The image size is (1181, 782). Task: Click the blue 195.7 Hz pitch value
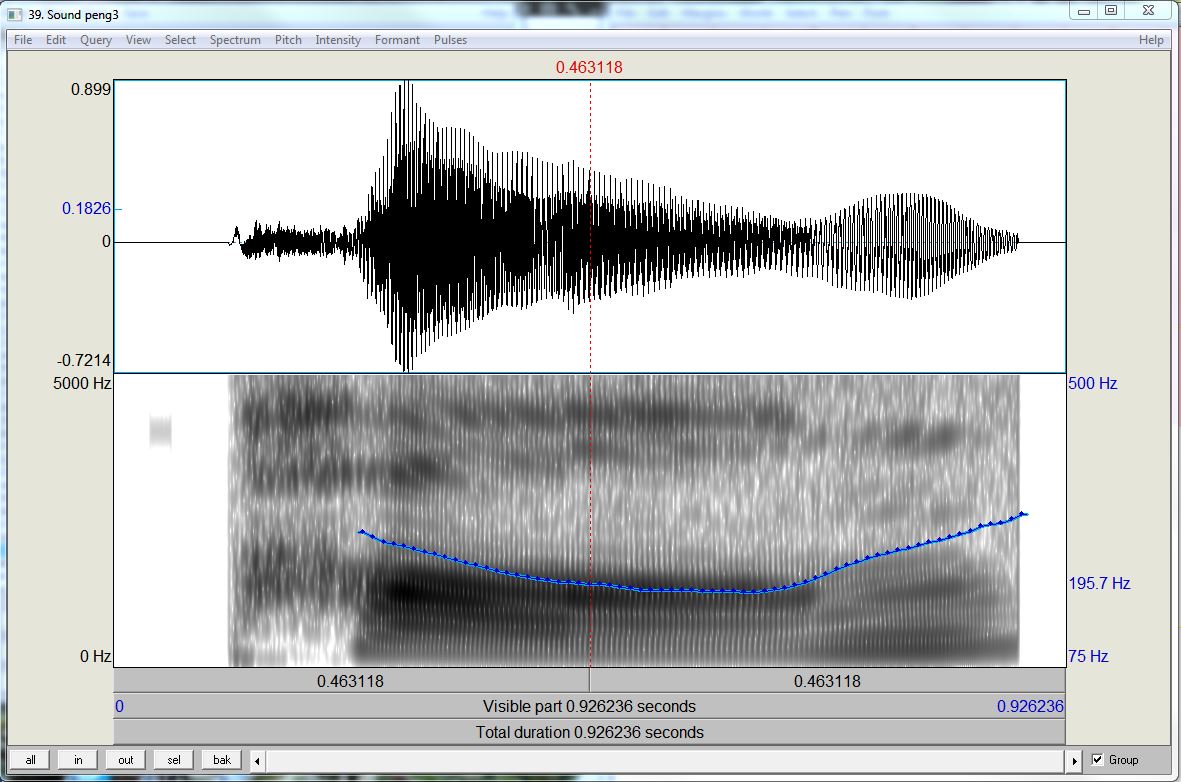pyautogui.click(x=1099, y=583)
